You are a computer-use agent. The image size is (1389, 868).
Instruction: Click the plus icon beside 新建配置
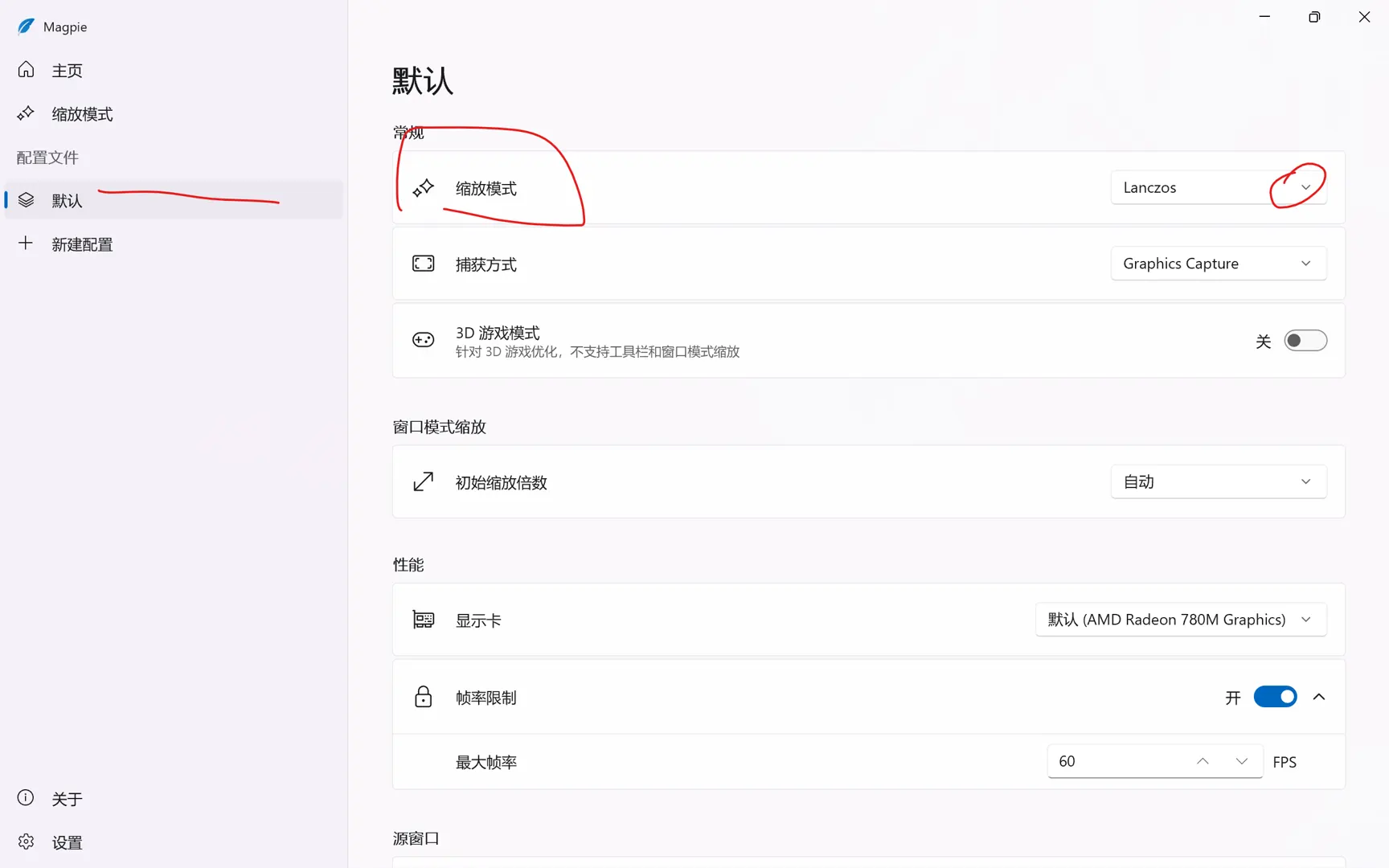[x=26, y=243]
